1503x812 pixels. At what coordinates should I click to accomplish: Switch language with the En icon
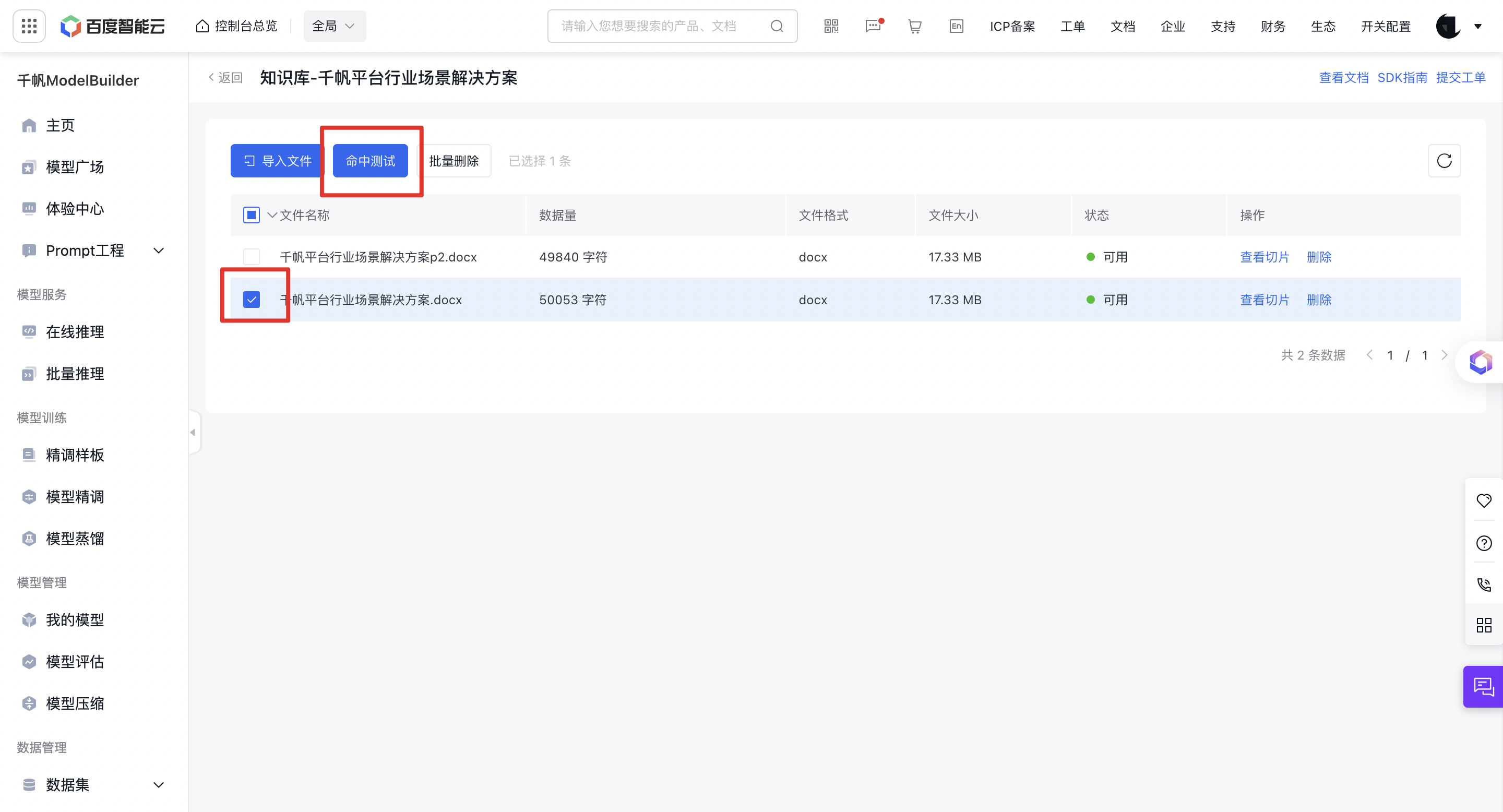pyautogui.click(x=956, y=26)
